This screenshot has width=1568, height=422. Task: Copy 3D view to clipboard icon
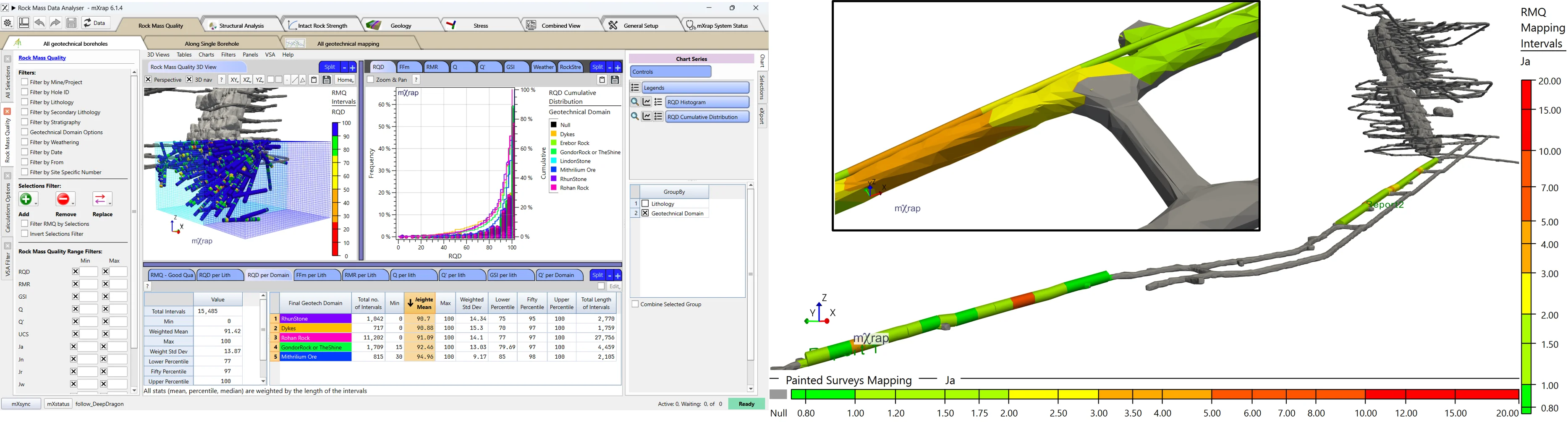click(314, 80)
